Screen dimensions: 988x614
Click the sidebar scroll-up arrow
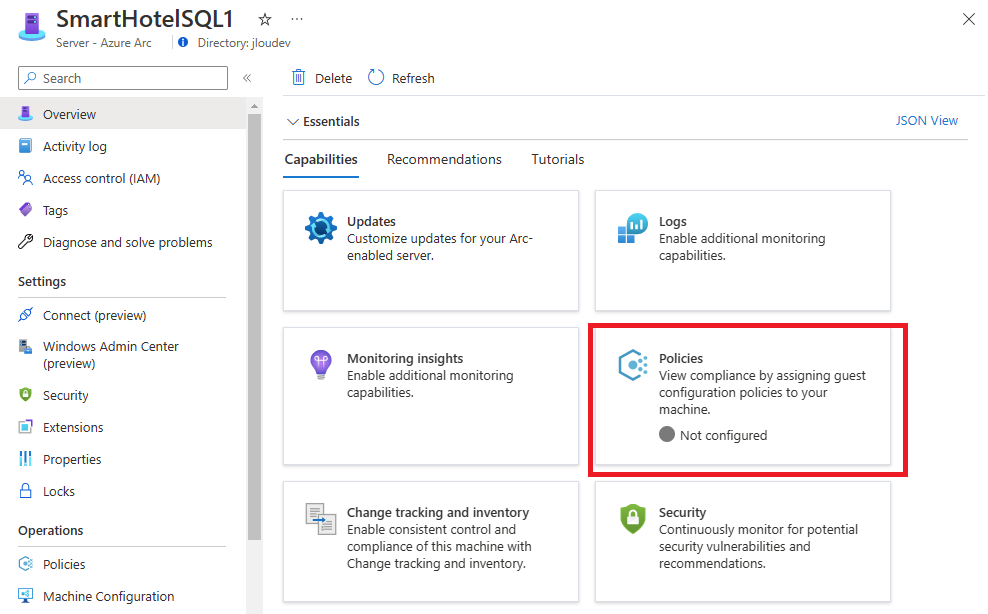[x=255, y=106]
